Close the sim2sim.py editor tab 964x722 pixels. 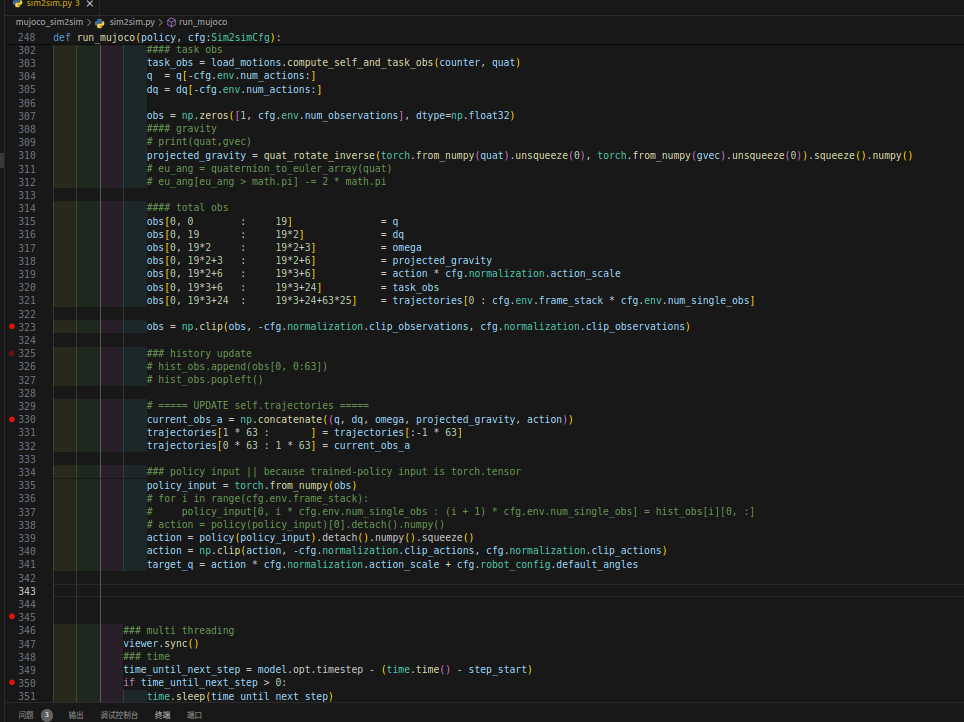(x=90, y=4)
